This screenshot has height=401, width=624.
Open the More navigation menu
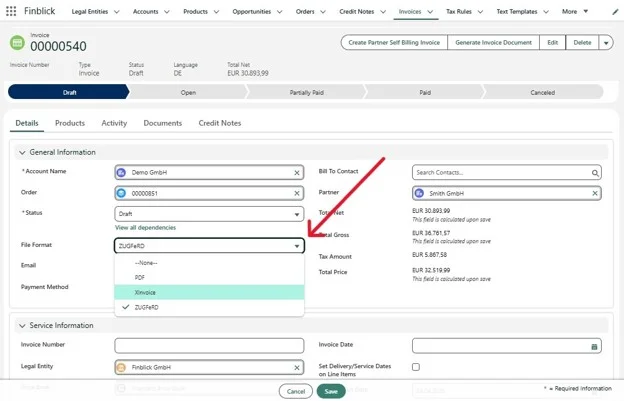[x=575, y=12]
